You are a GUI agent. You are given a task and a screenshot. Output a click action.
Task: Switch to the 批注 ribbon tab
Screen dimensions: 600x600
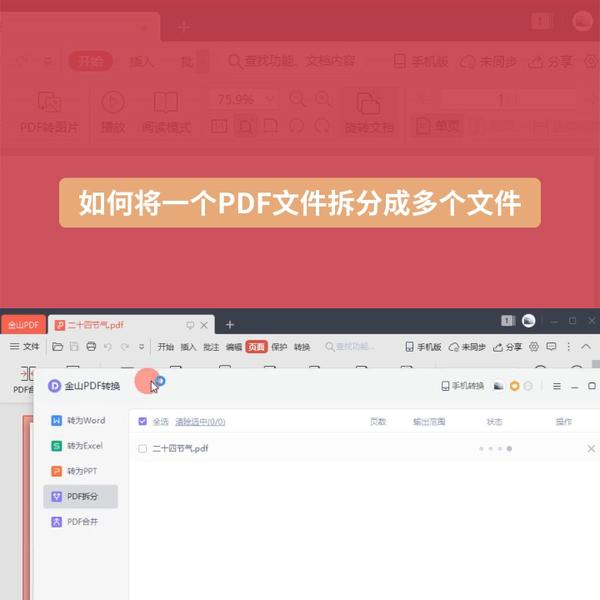coord(211,347)
